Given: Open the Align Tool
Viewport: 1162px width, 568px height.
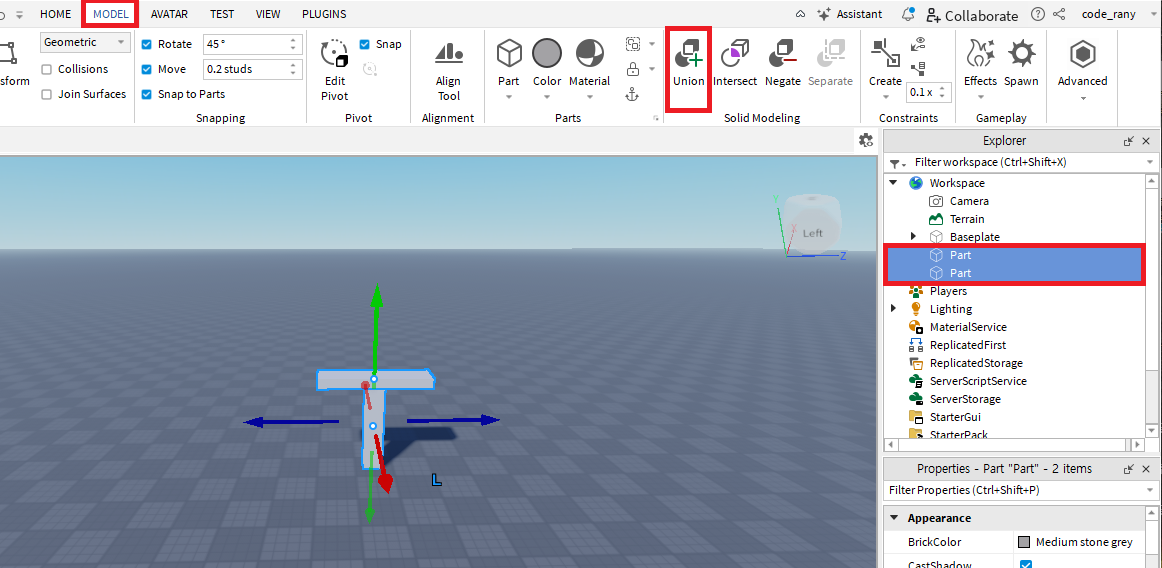Looking at the screenshot, I should tap(448, 72).
